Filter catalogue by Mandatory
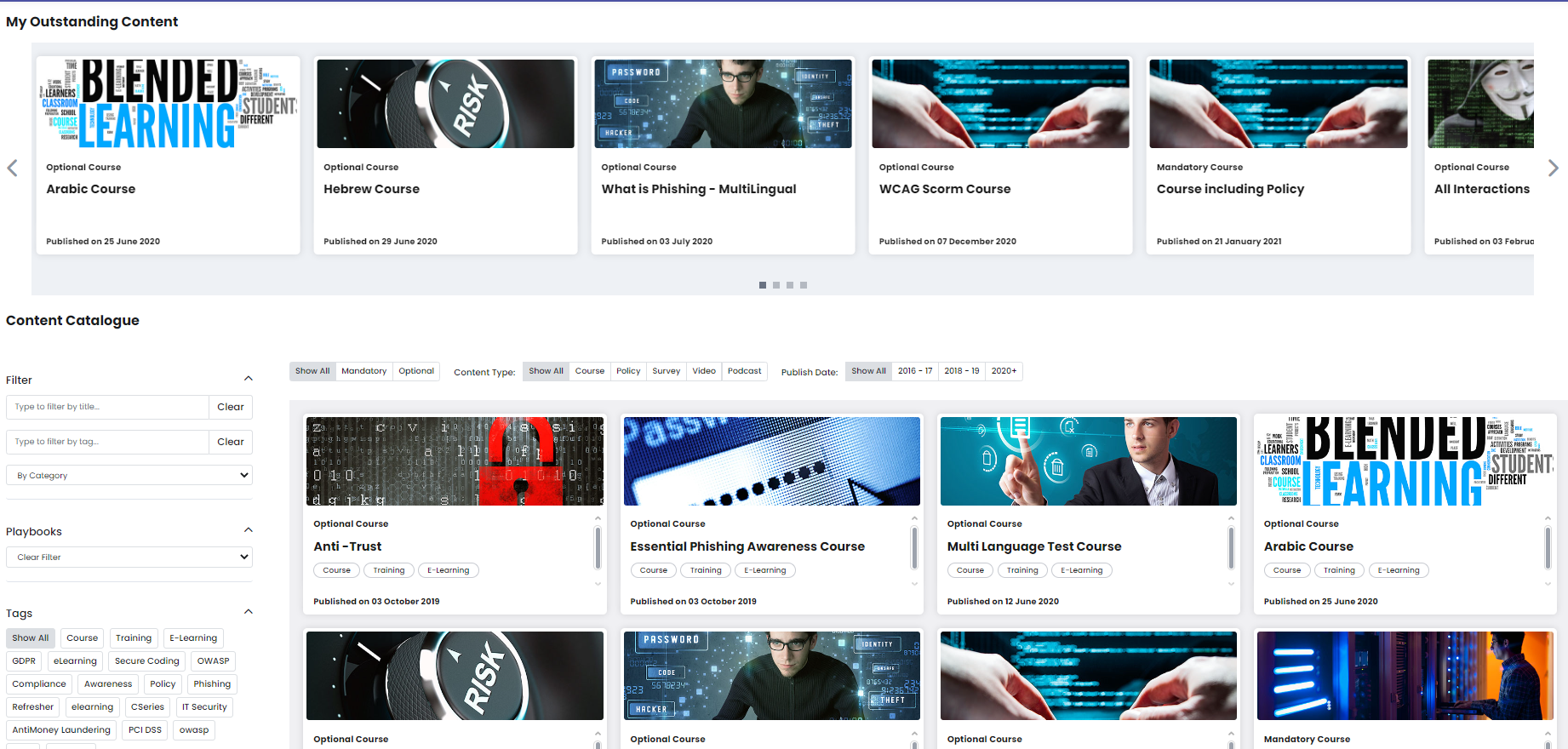 [363, 371]
